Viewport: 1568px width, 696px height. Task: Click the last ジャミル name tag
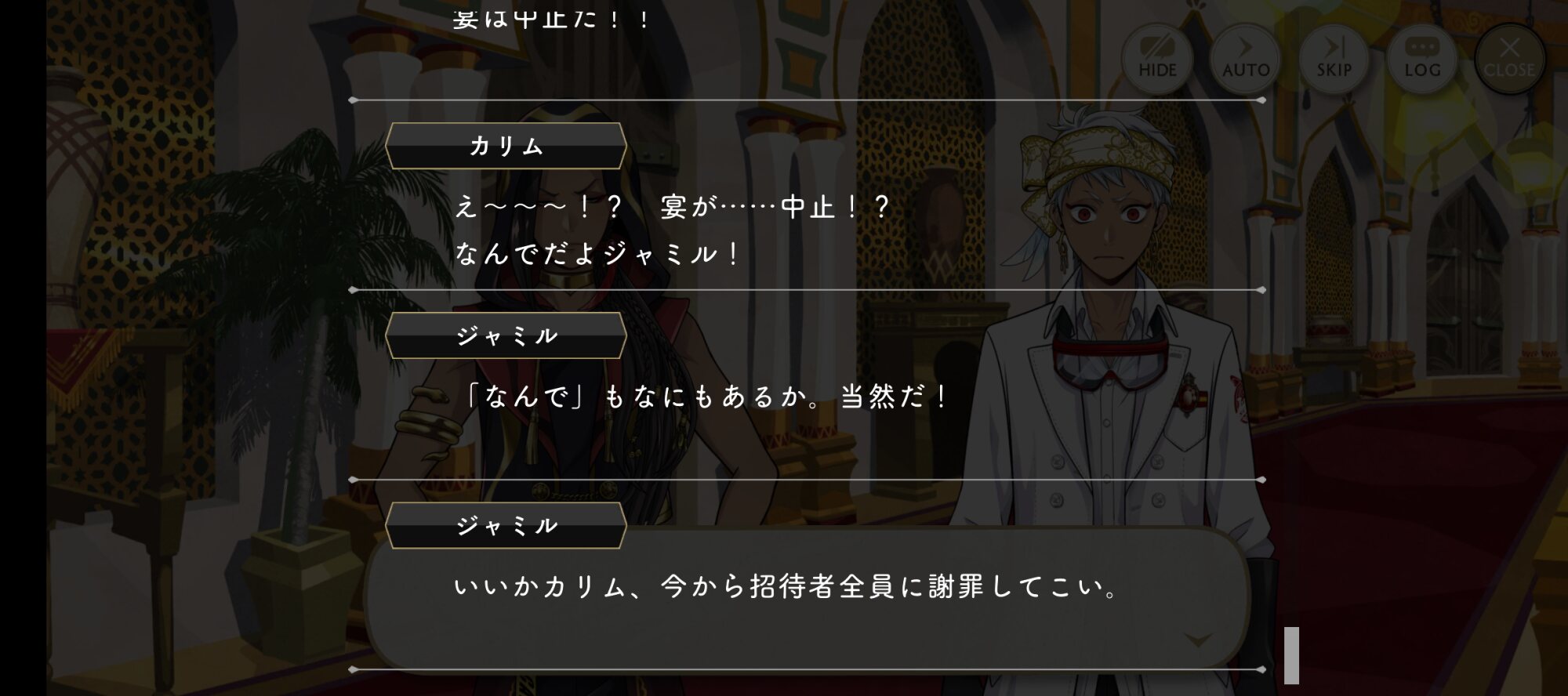pyautogui.click(x=506, y=525)
